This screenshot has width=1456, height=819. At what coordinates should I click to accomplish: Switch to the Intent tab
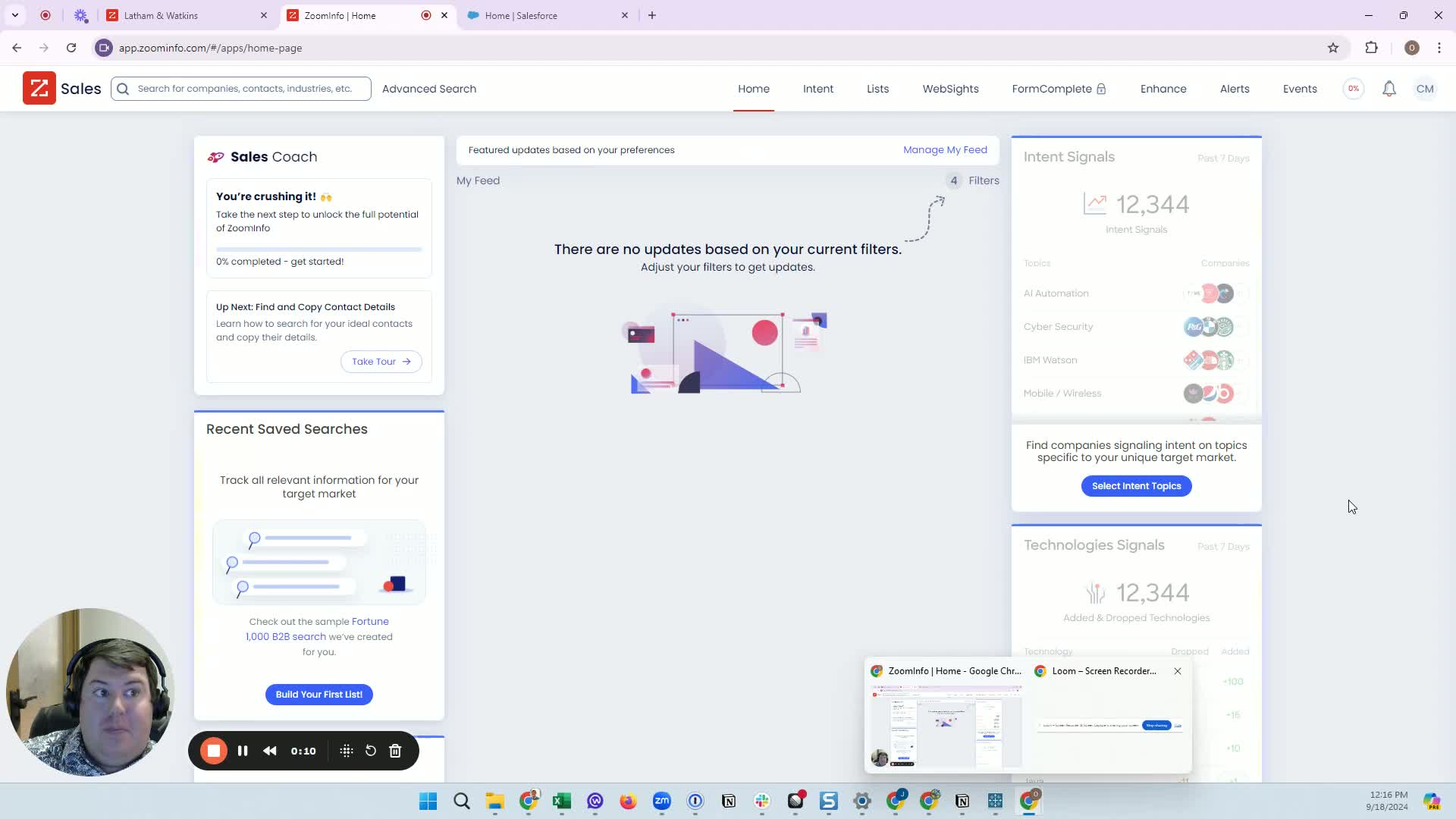pos(817,89)
